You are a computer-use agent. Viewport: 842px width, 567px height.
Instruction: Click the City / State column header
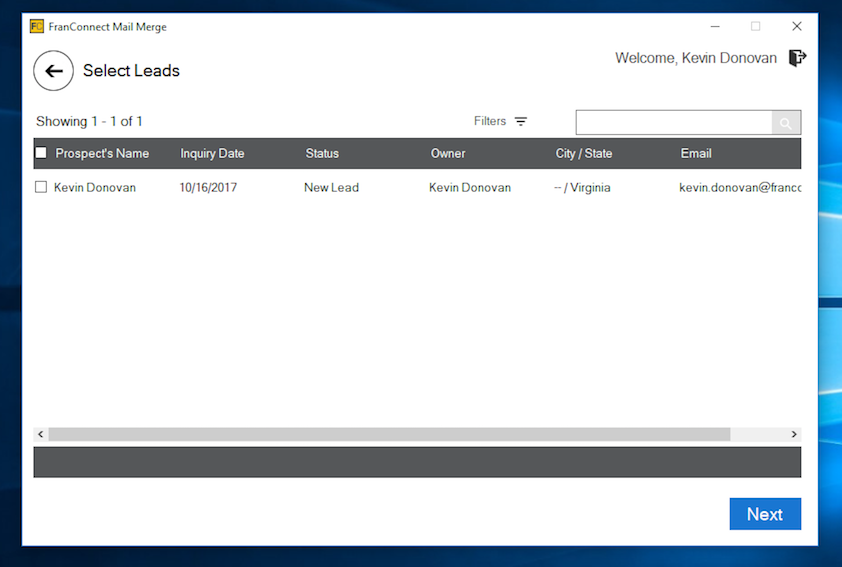click(x=584, y=154)
